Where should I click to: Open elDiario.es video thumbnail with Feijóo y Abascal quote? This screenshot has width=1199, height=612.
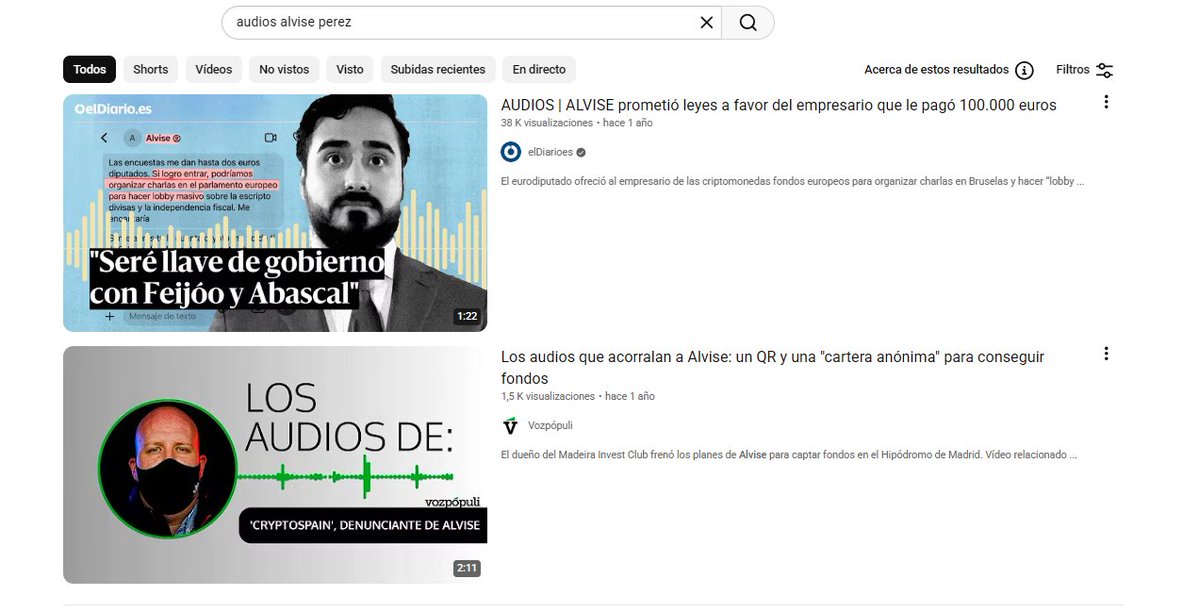tap(275, 213)
